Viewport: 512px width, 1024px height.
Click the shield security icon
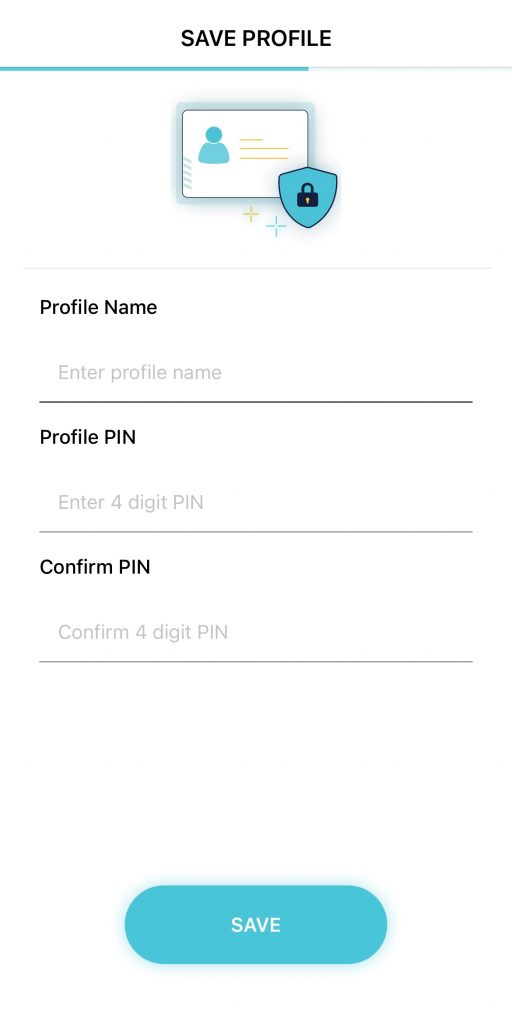coord(308,197)
